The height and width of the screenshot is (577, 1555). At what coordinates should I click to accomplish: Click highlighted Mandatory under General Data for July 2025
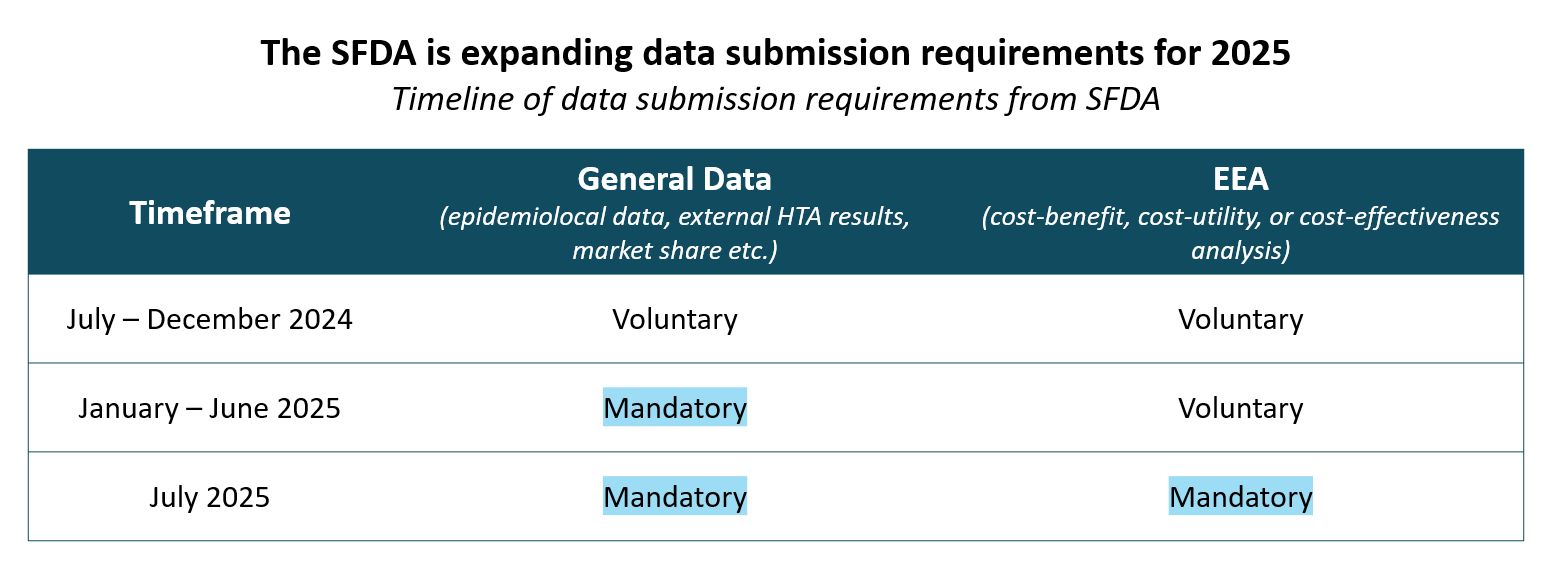[674, 497]
